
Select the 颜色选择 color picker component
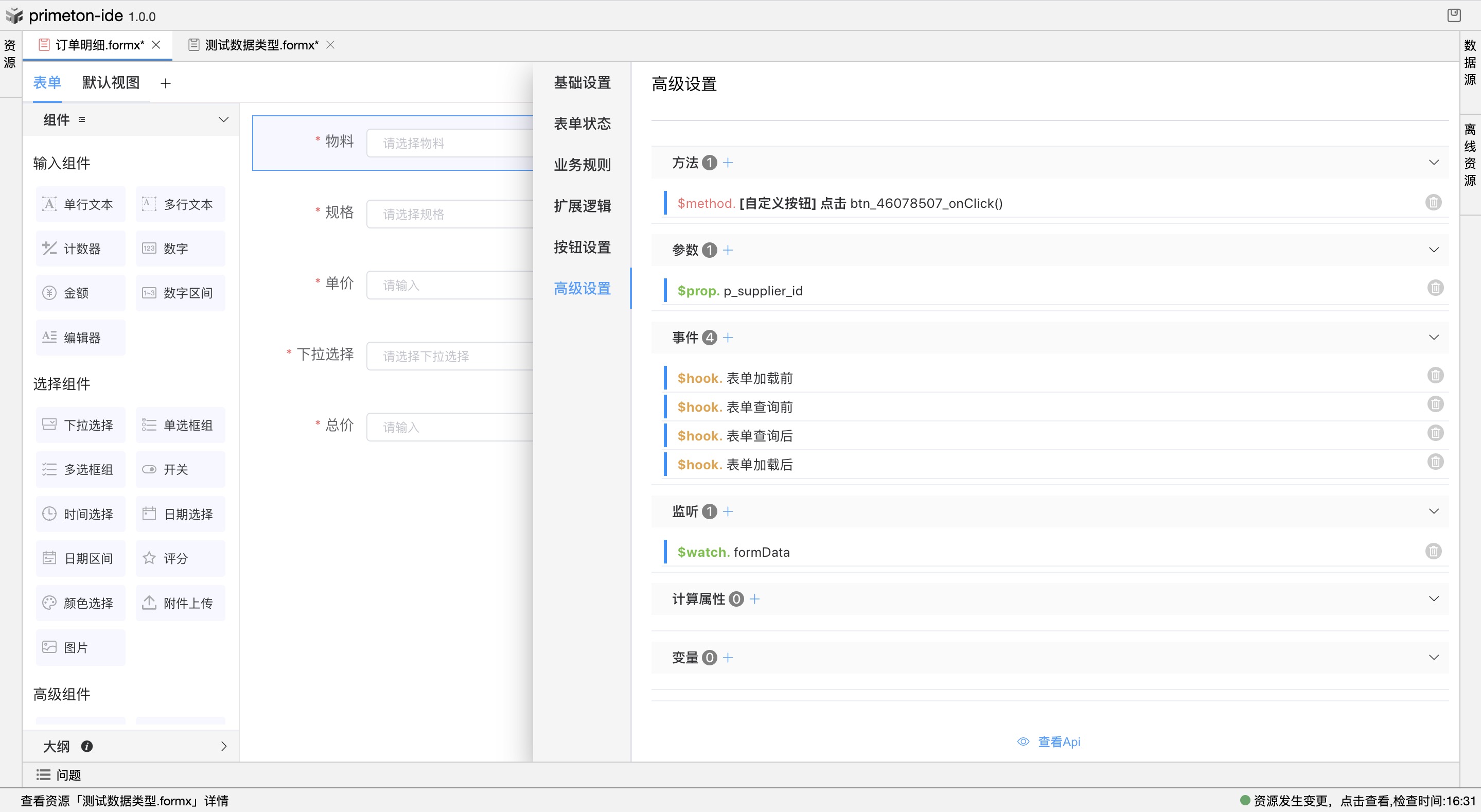pyautogui.click(x=80, y=603)
